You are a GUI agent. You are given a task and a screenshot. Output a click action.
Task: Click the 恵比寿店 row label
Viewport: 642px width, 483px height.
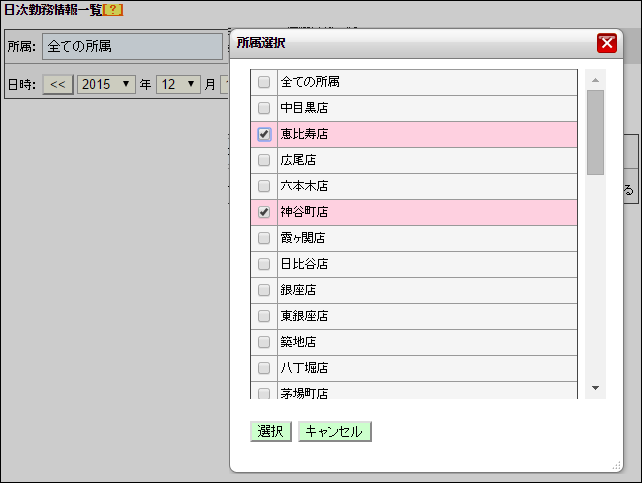tap(304, 134)
